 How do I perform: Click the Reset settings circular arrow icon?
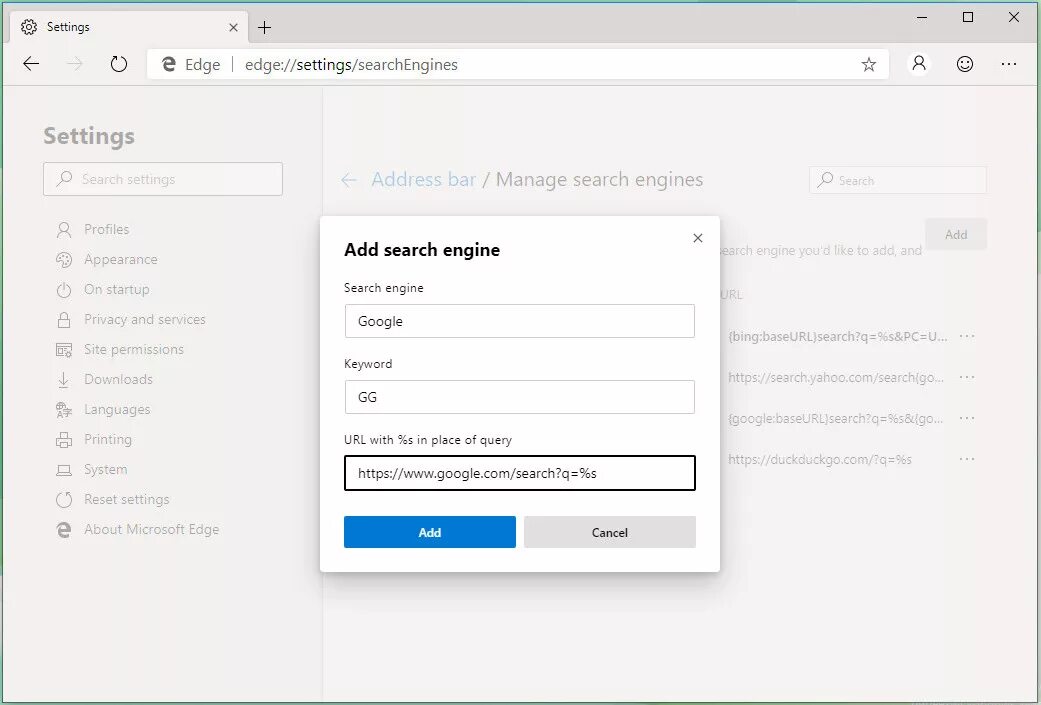coord(64,499)
